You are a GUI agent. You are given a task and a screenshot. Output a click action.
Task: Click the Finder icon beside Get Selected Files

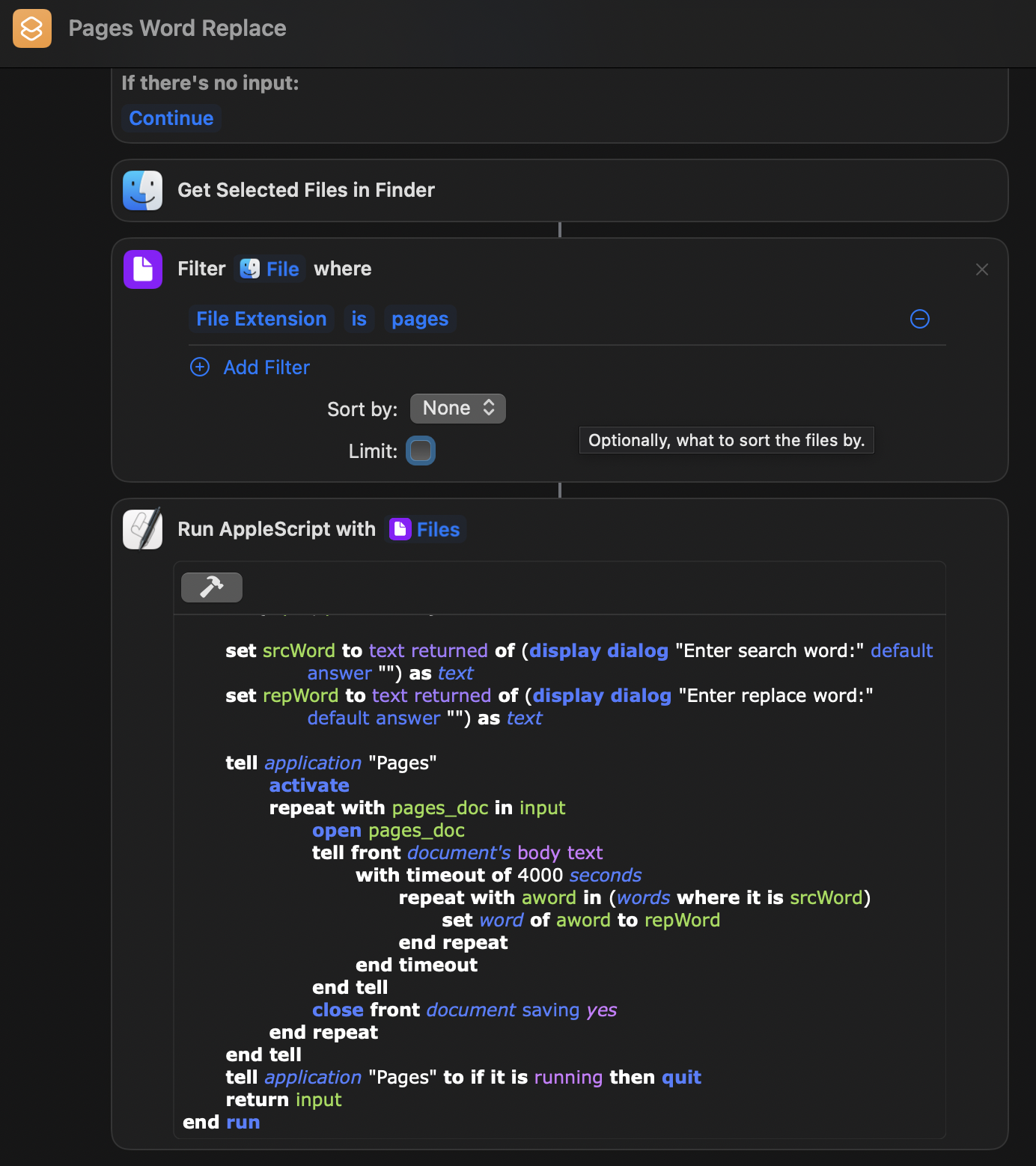pos(143,190)
